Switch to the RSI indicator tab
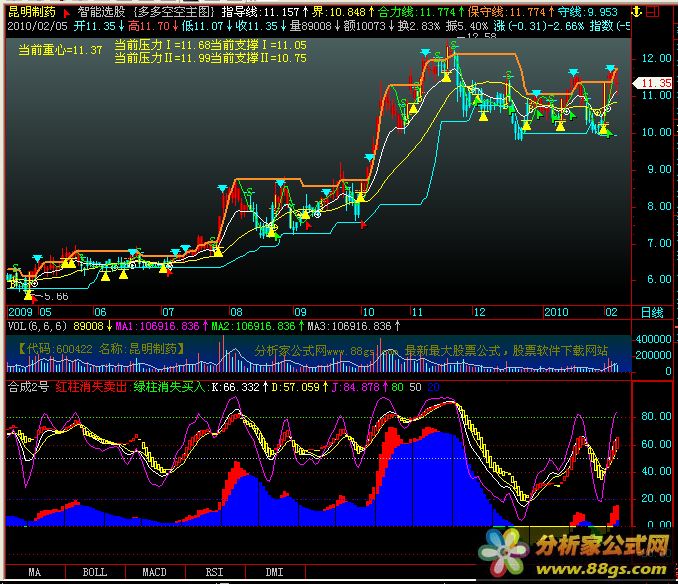The width and height of the screenshot is (678, 584). [214, 573]
